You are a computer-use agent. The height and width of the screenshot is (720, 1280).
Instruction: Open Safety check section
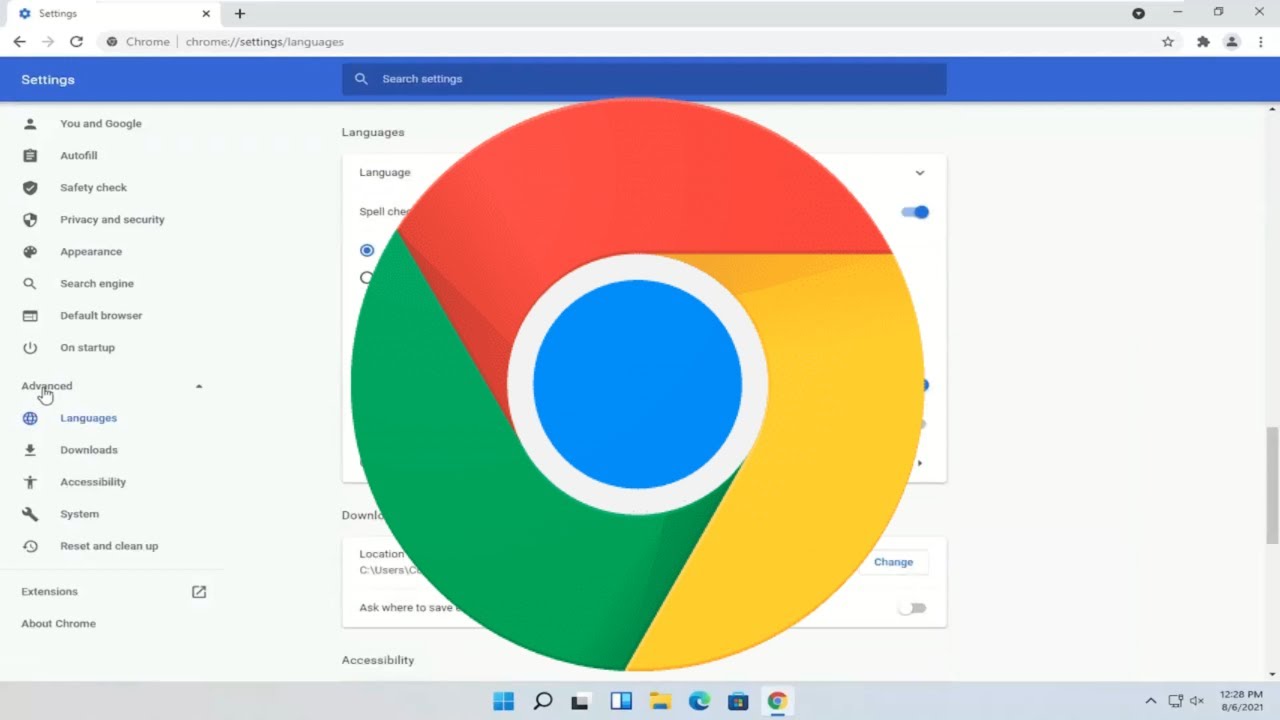[93, 188]
